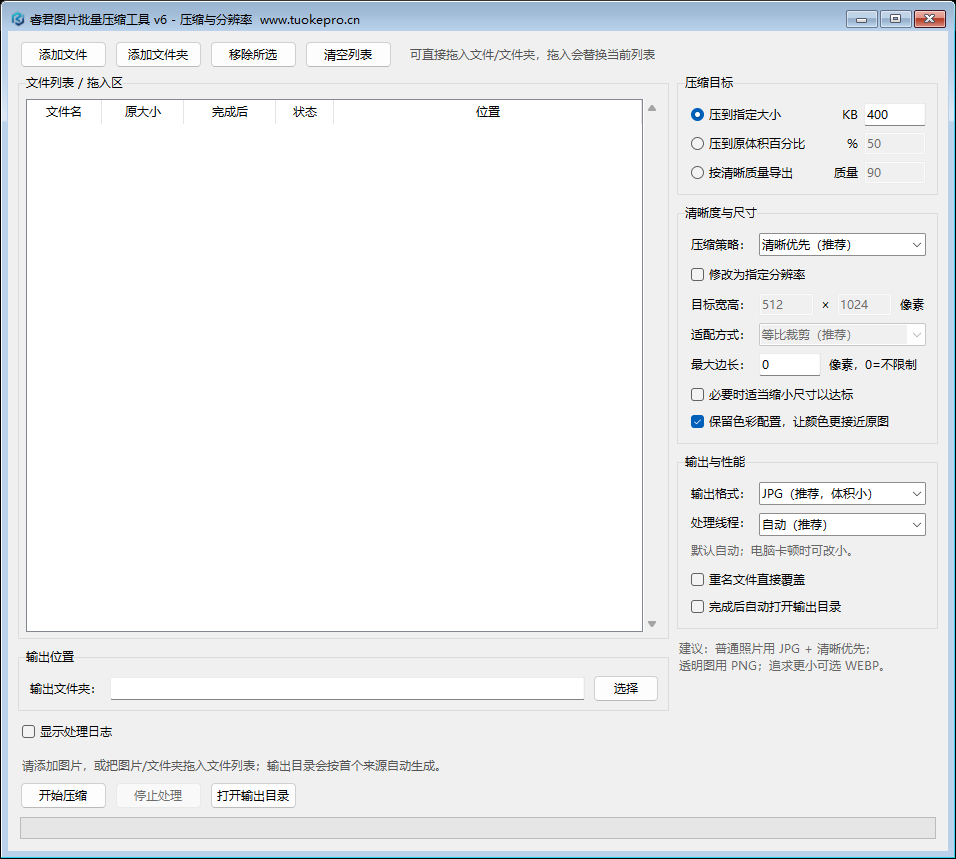Screen dimensions: 956x859
Task: Click the file list scroll-up arrow
Action: coord(652,108)
